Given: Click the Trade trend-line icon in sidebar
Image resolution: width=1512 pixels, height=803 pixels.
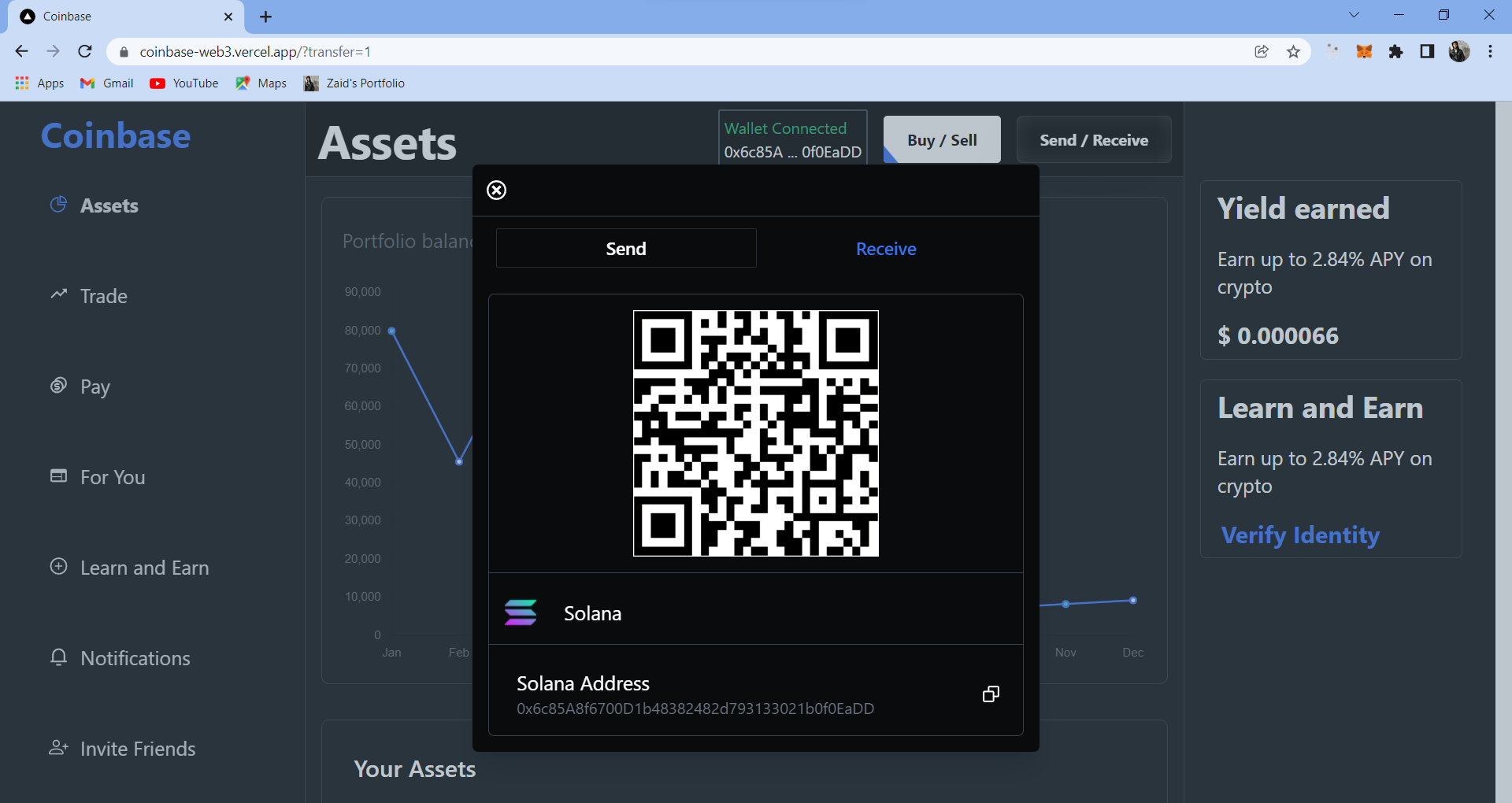Looking at the screenshot, I should tap(58, 294).
